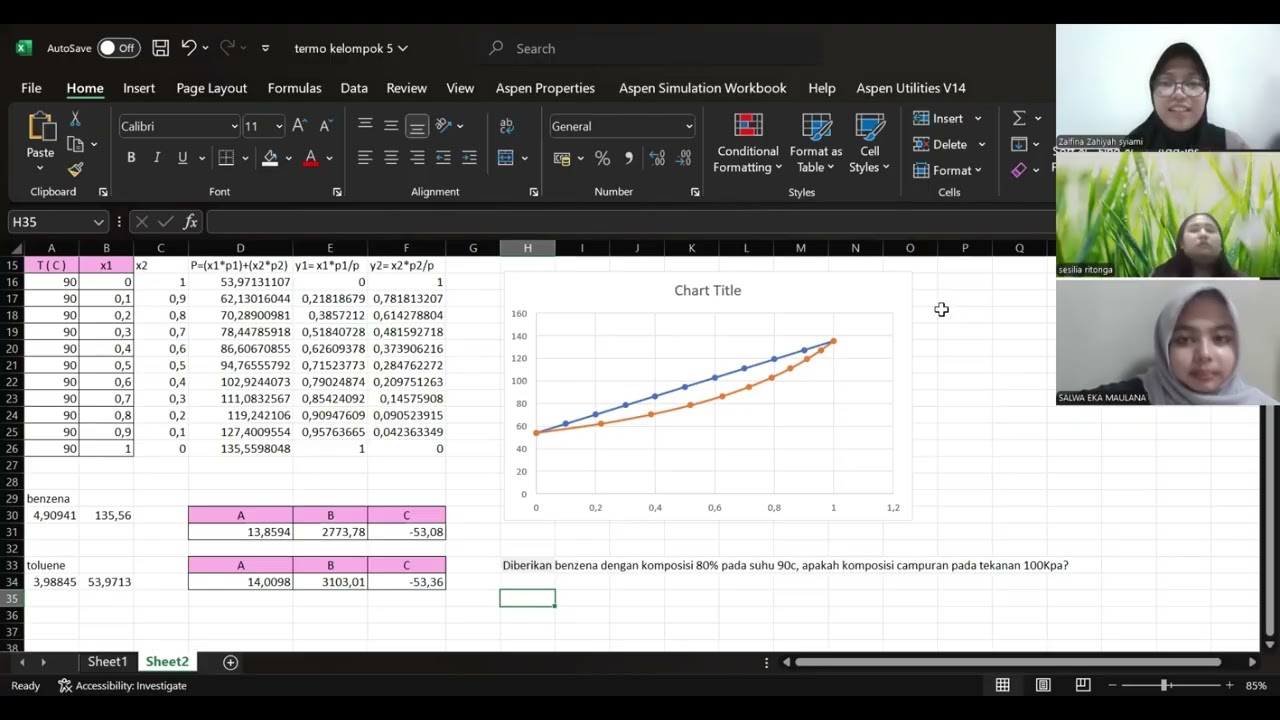This screenshot has height=720, width=1280.
Task: Apply the red font color
Action: pyautogui.click(x=311, y=158)
